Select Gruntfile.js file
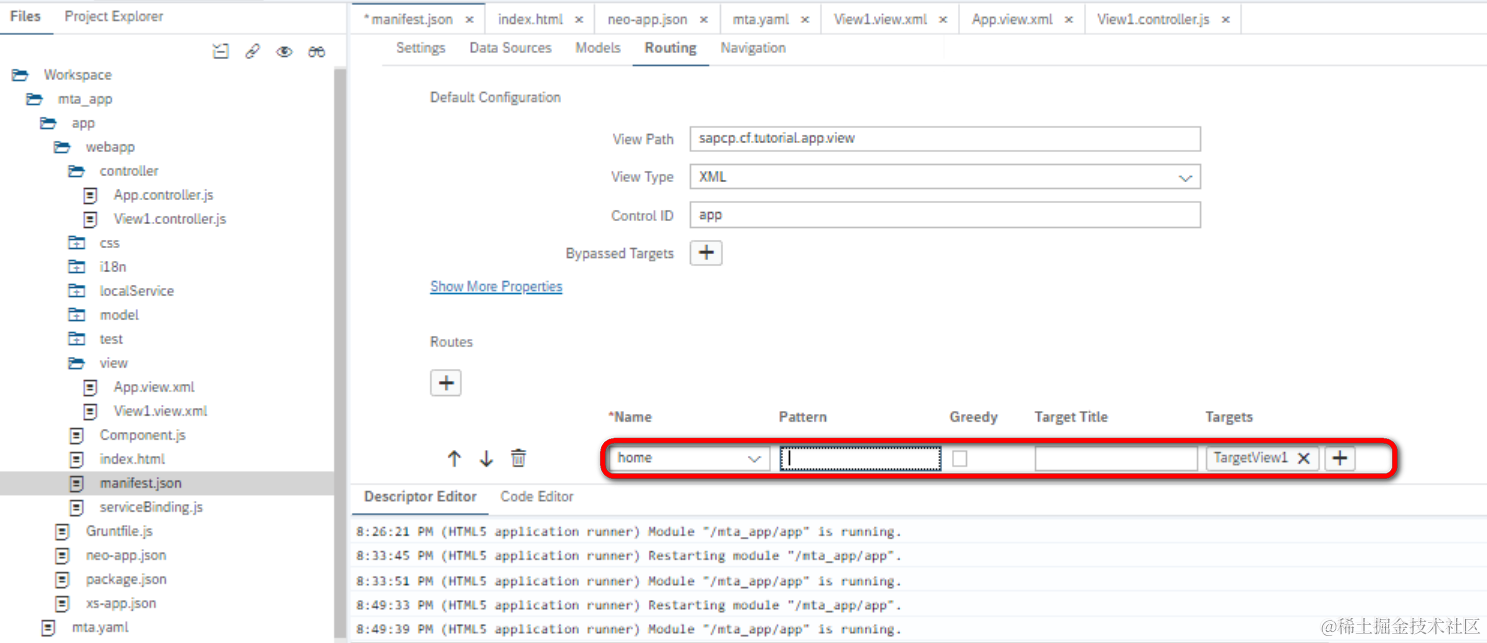Image resolution: width=1487 pixels, height=643 pixels. pos(119,531)
